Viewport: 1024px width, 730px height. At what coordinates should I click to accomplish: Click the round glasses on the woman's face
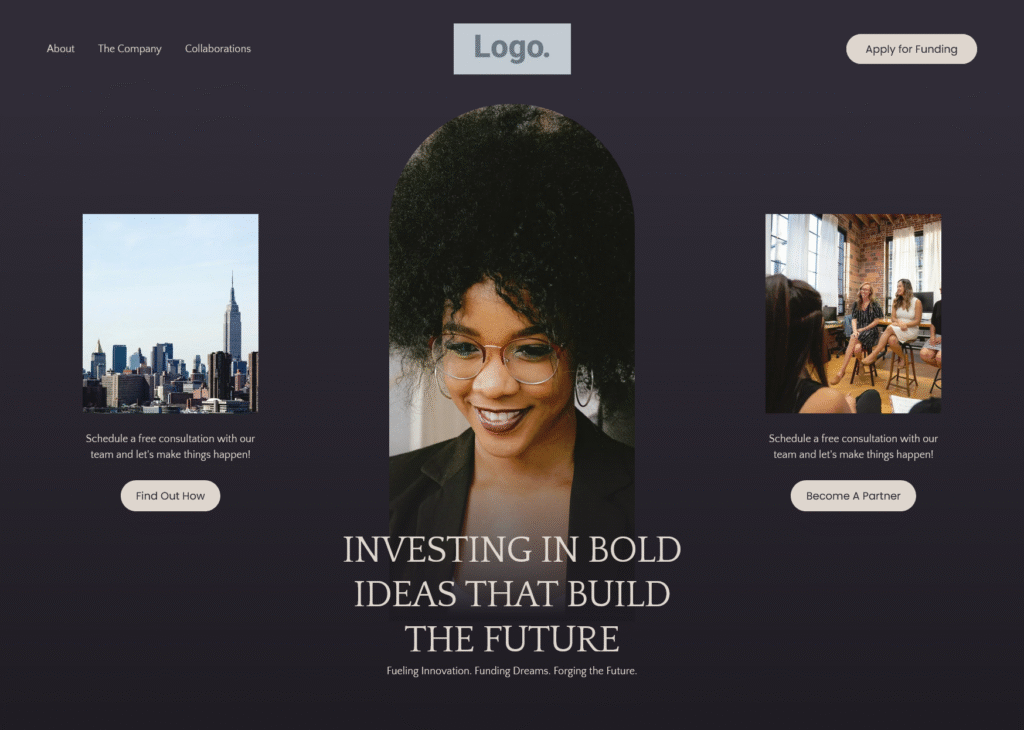coord(498,357)
